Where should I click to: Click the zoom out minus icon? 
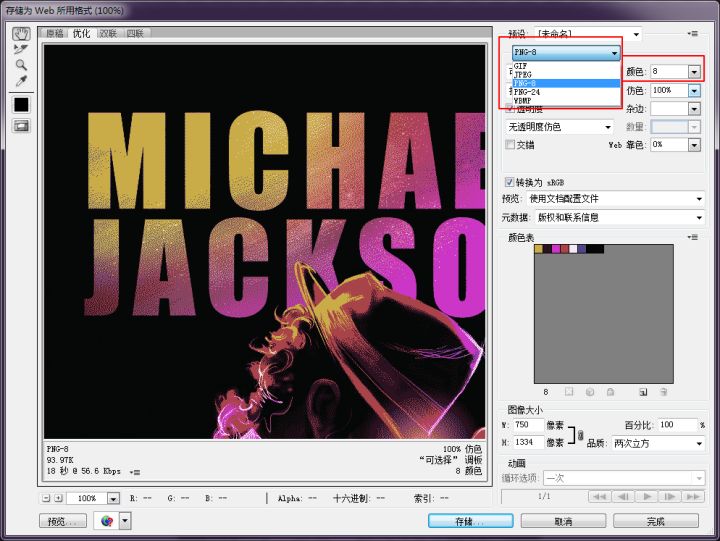46,498
